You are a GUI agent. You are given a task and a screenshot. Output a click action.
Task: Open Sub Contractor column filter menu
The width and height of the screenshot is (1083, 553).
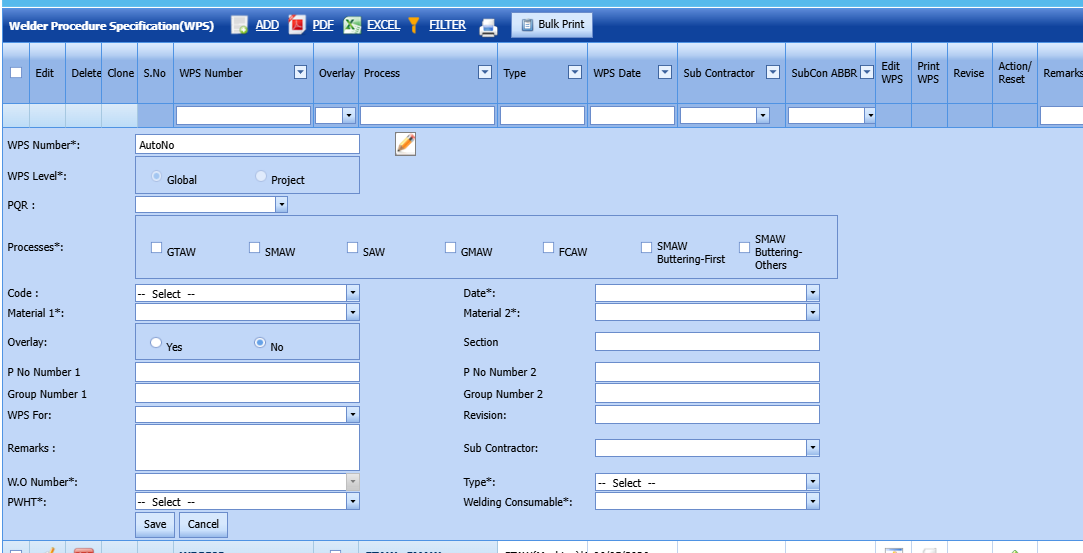point(773,72)
